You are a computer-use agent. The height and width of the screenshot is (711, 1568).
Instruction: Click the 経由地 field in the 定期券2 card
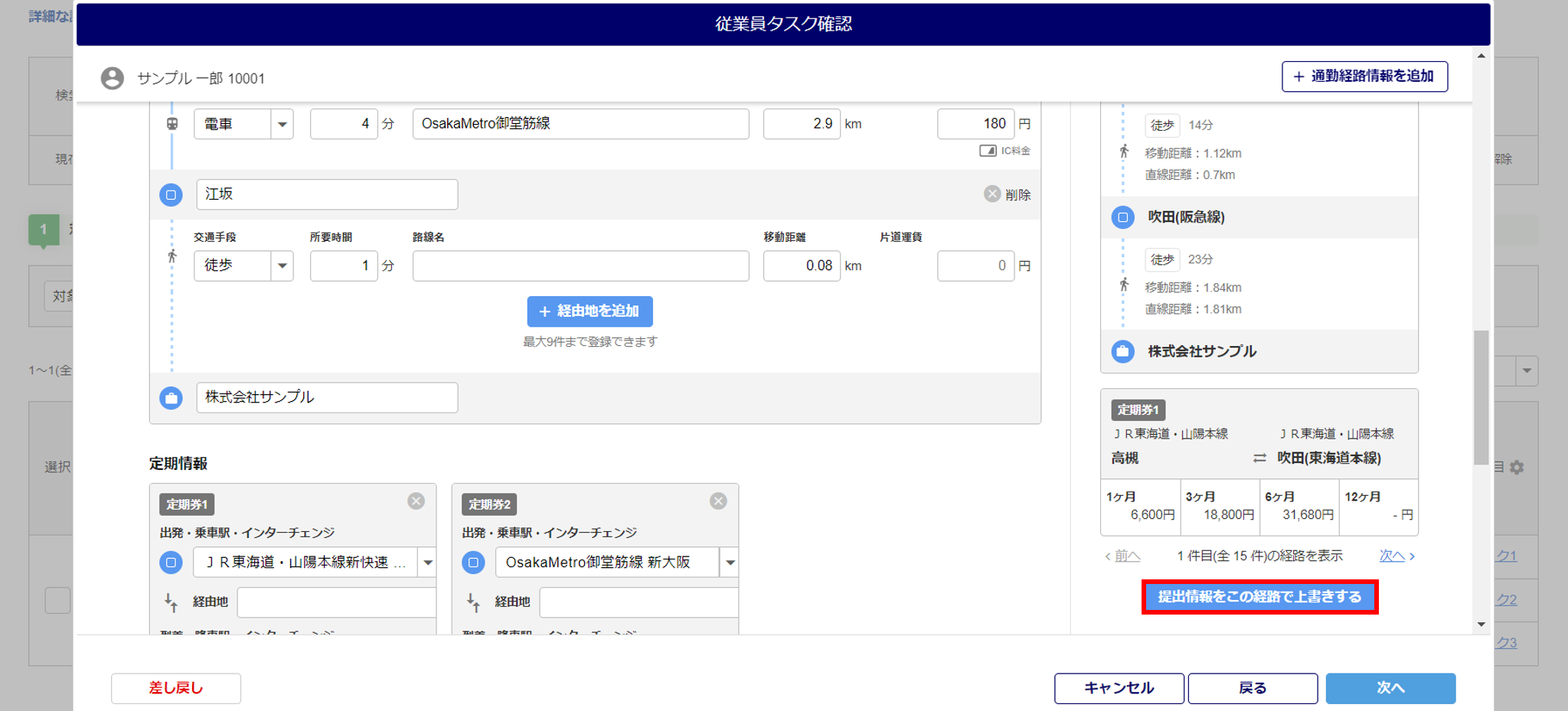[x=639, y=602]
